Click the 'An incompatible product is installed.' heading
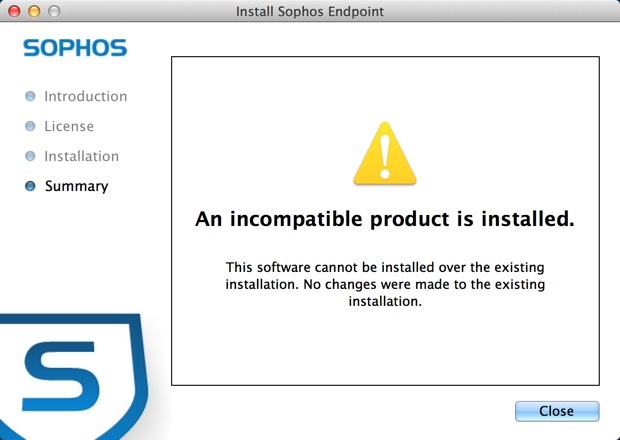The width and height of the screenshot is (620, 440). (385, 219)
